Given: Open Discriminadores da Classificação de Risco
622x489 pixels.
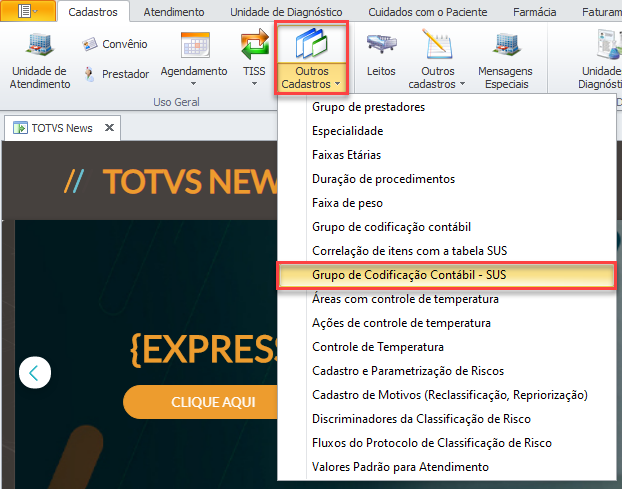Looking at the screenshot, I should [447, 419].
